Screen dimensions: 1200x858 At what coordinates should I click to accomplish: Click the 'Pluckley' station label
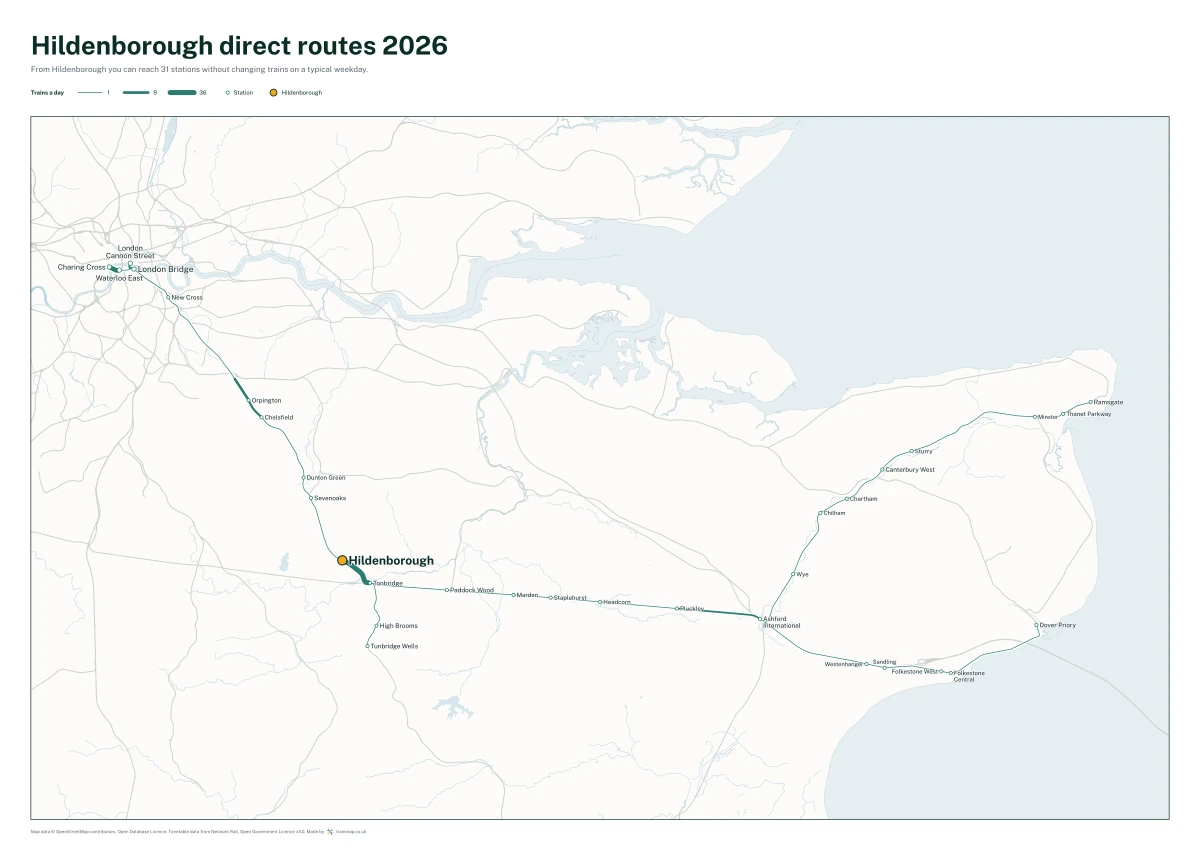(x=692, y=609)
